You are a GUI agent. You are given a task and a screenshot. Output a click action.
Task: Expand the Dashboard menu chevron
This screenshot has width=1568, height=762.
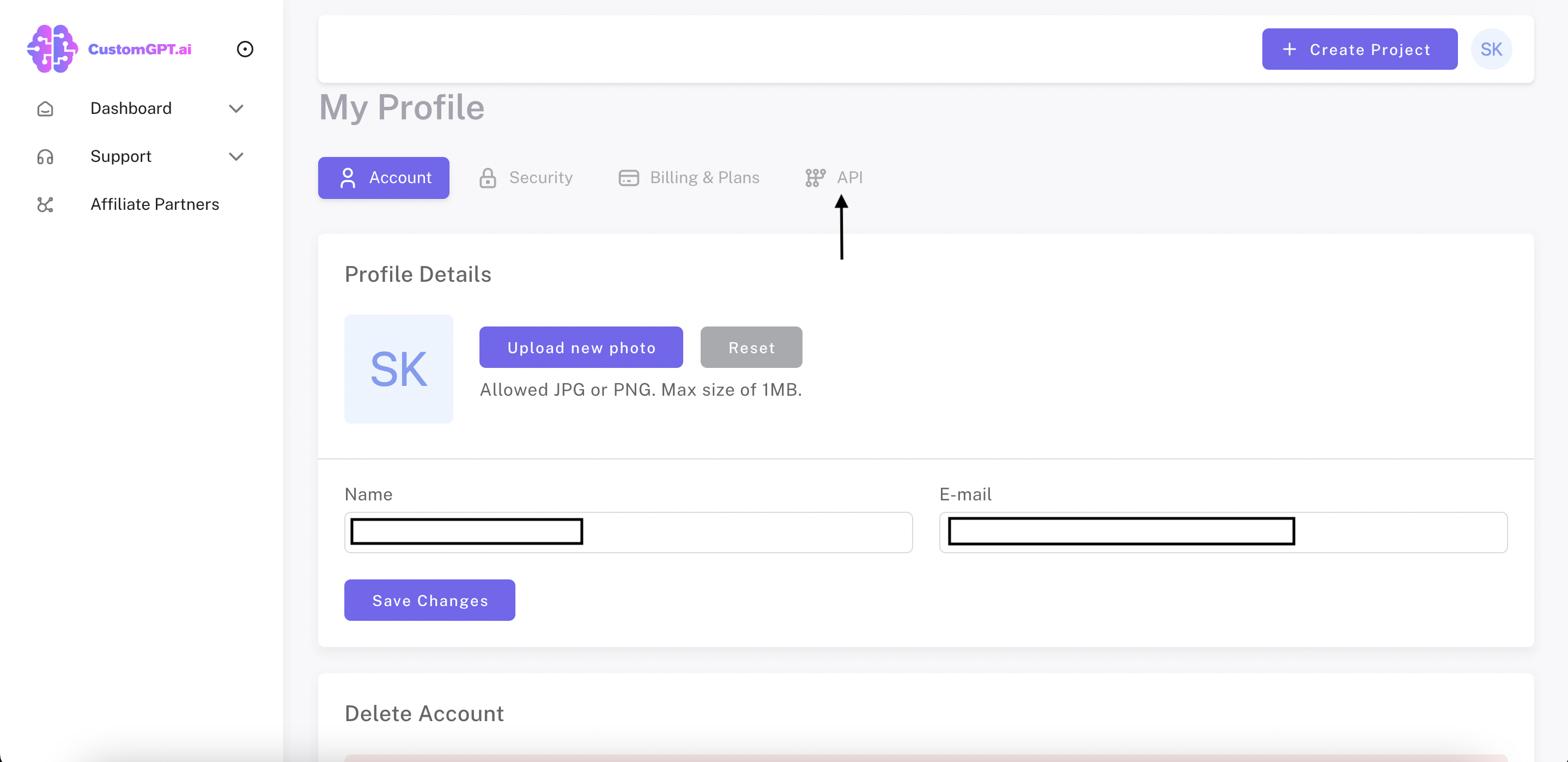click(x=236, y=108)
